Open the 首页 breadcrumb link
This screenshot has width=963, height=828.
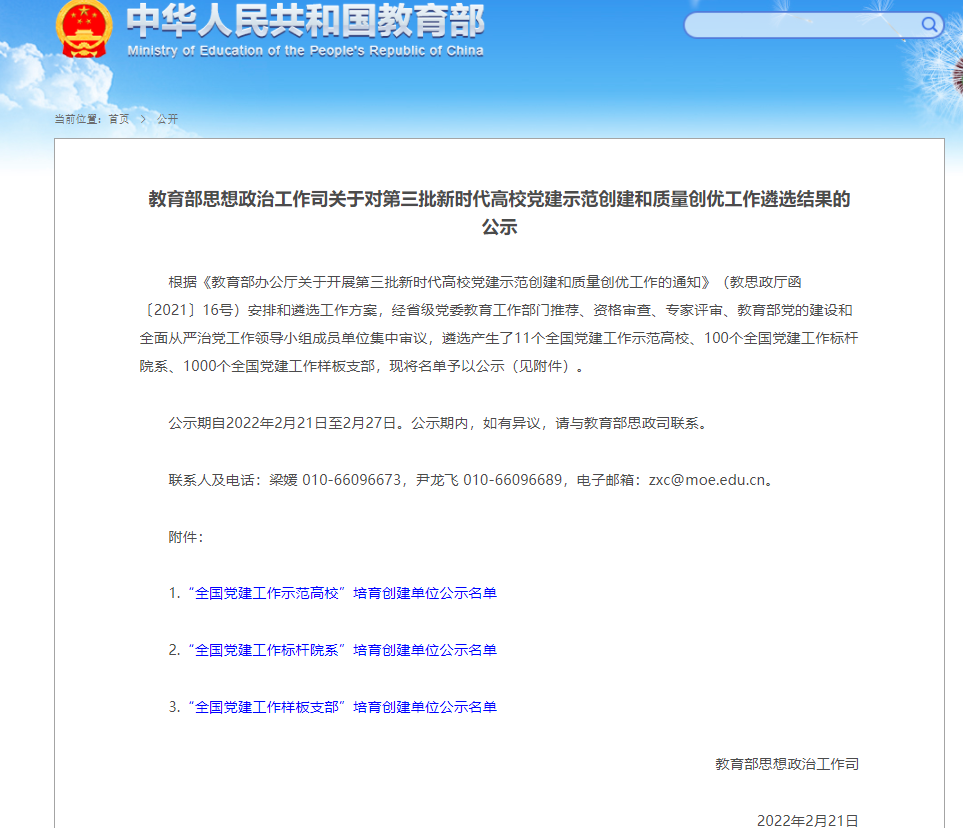[119, 119]
